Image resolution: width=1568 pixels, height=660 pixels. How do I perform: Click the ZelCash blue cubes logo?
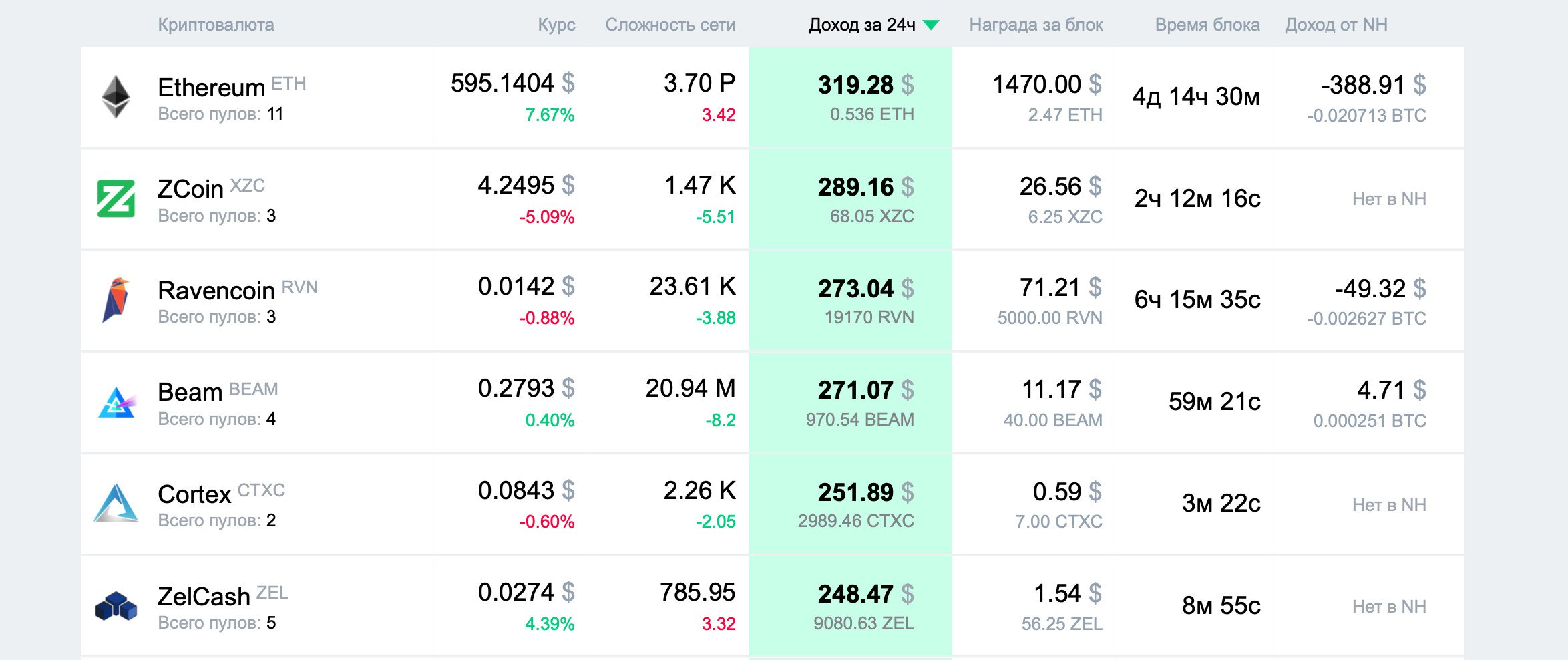(x=116, y=606)
